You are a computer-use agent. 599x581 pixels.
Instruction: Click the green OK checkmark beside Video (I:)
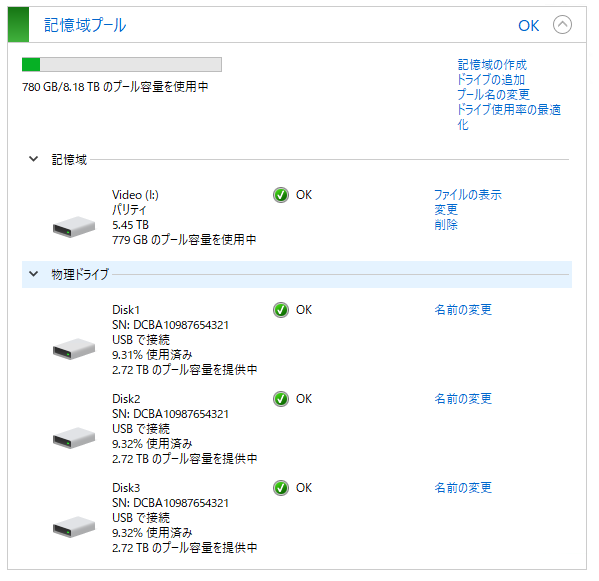(281, 195)
